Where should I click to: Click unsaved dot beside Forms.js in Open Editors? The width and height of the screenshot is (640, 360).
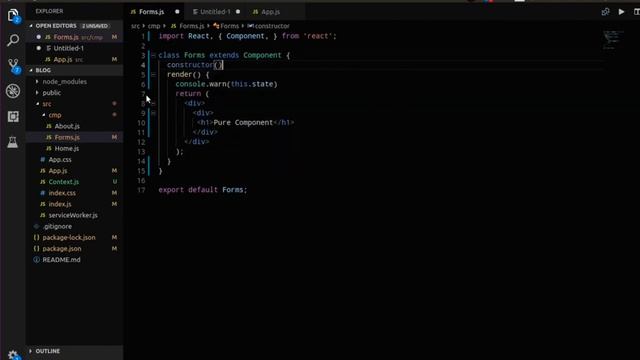coord(39,37)
